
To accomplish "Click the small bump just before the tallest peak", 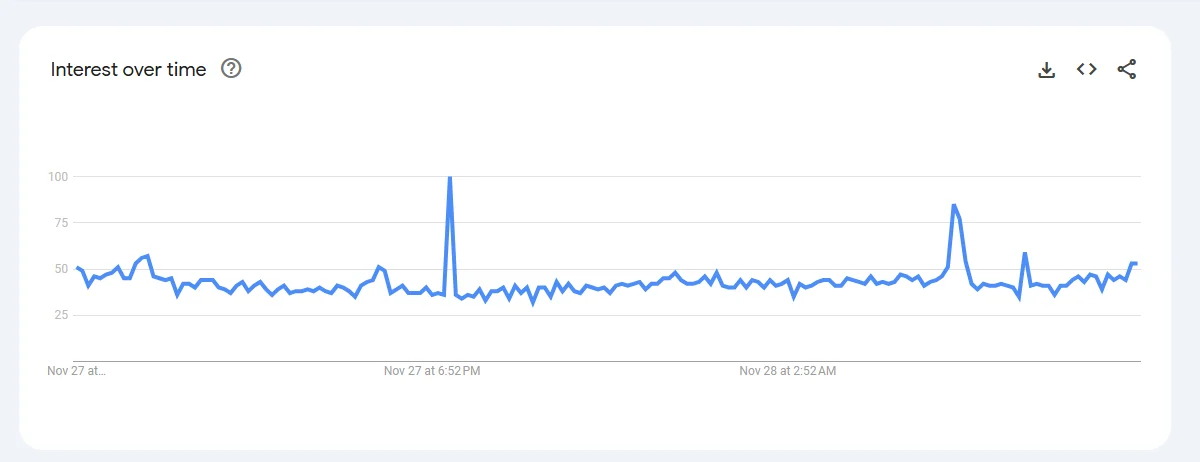I will pyautogui.click(x=379, y=267).
